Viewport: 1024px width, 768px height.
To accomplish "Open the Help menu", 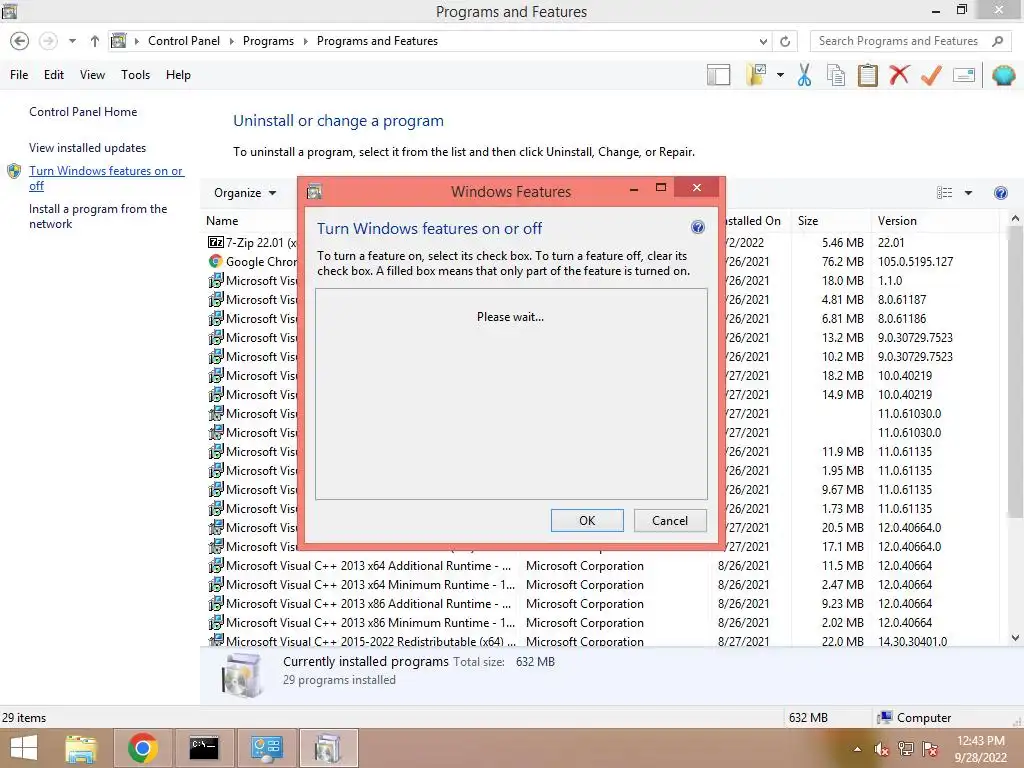I will coord(178,75).
